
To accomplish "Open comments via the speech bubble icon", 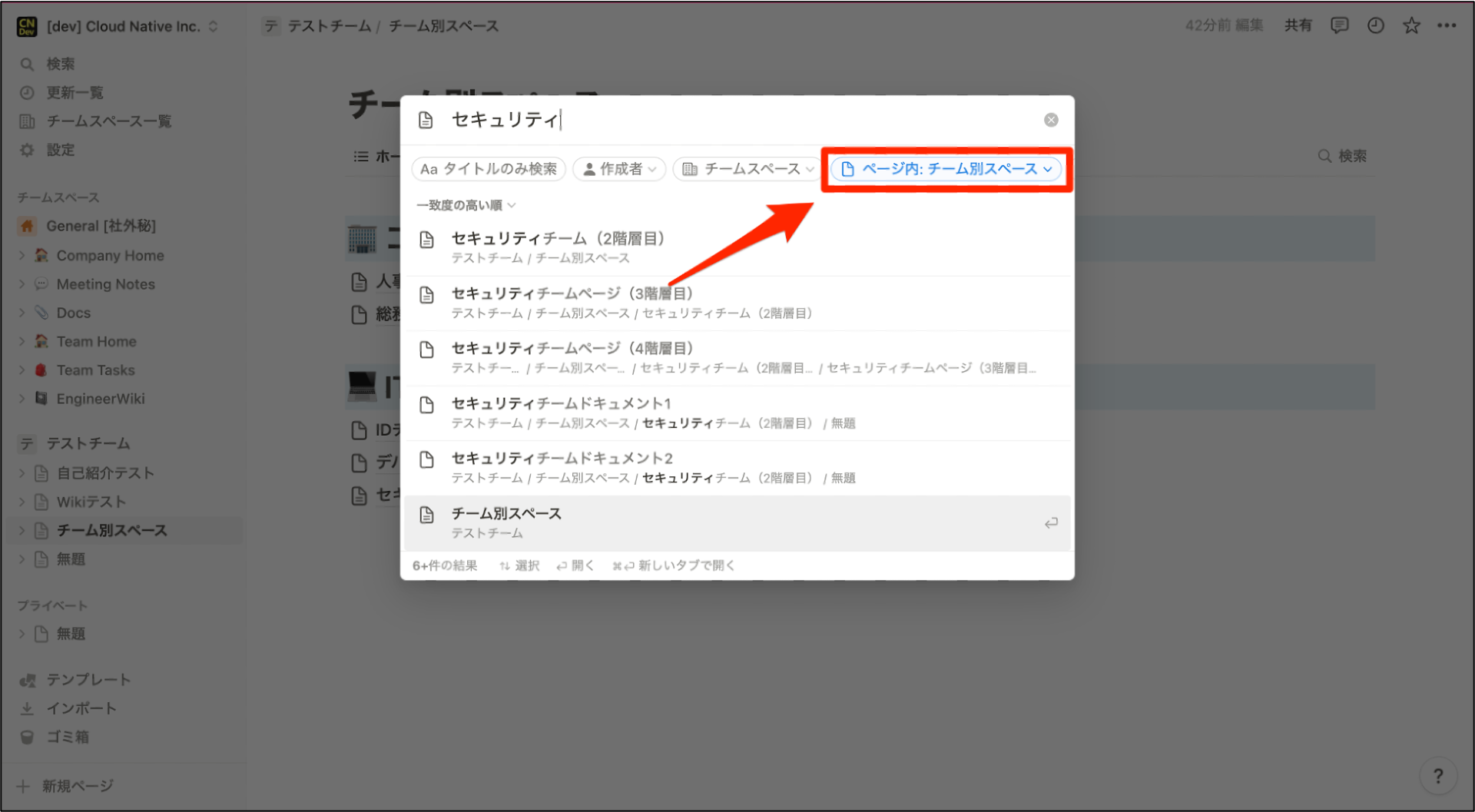I will click(x=1339, y=25).
